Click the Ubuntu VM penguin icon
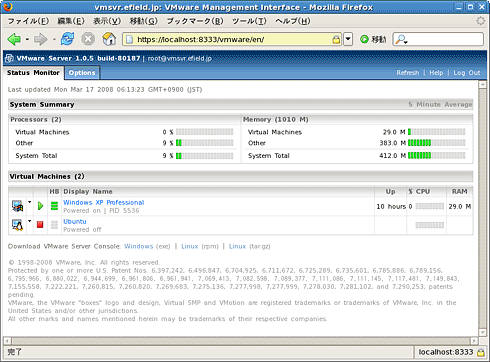Screen dimensions: 490x362 pos(17,225)
